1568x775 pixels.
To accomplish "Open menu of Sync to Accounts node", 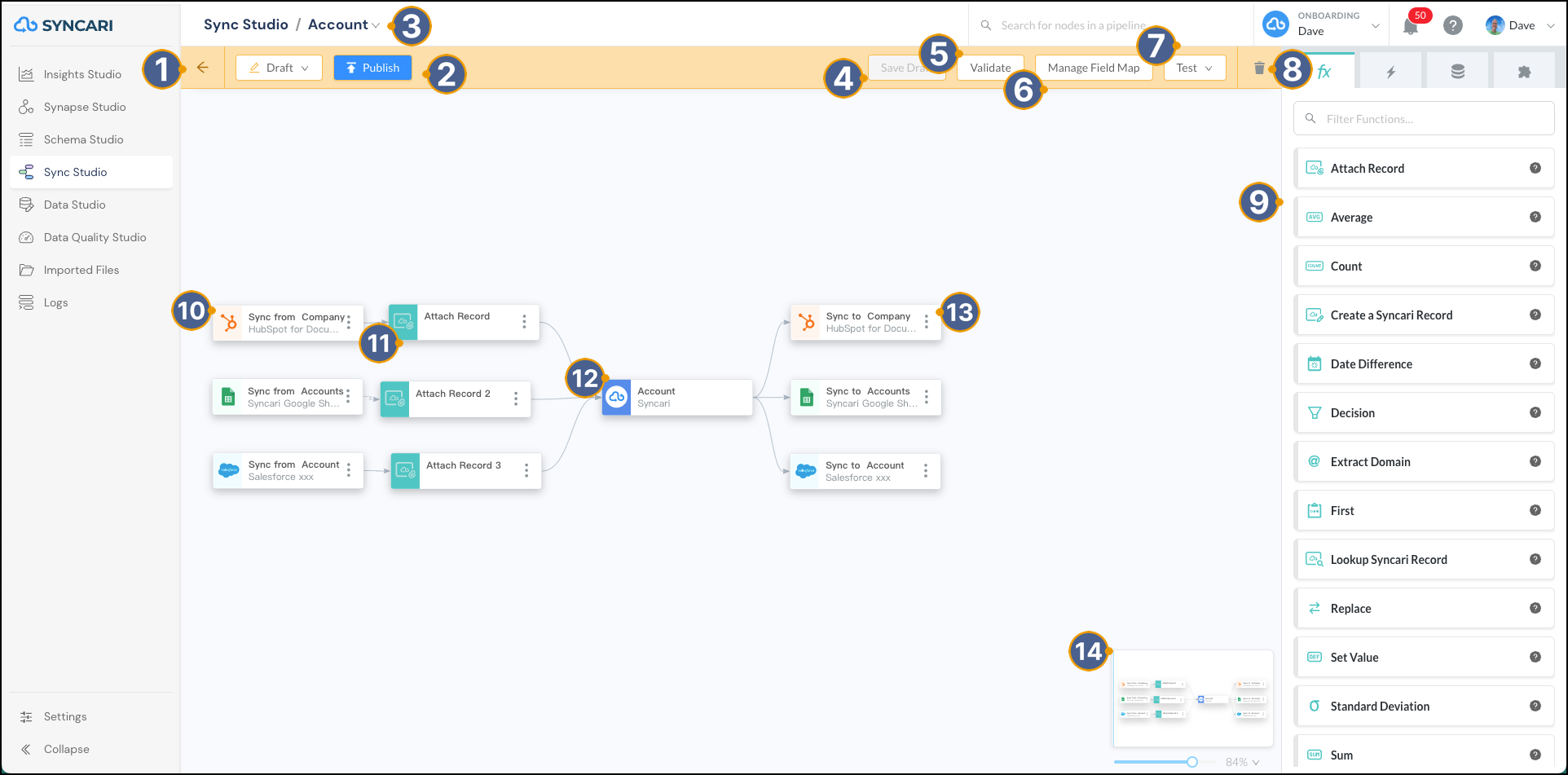I will [x=927, y=397].
